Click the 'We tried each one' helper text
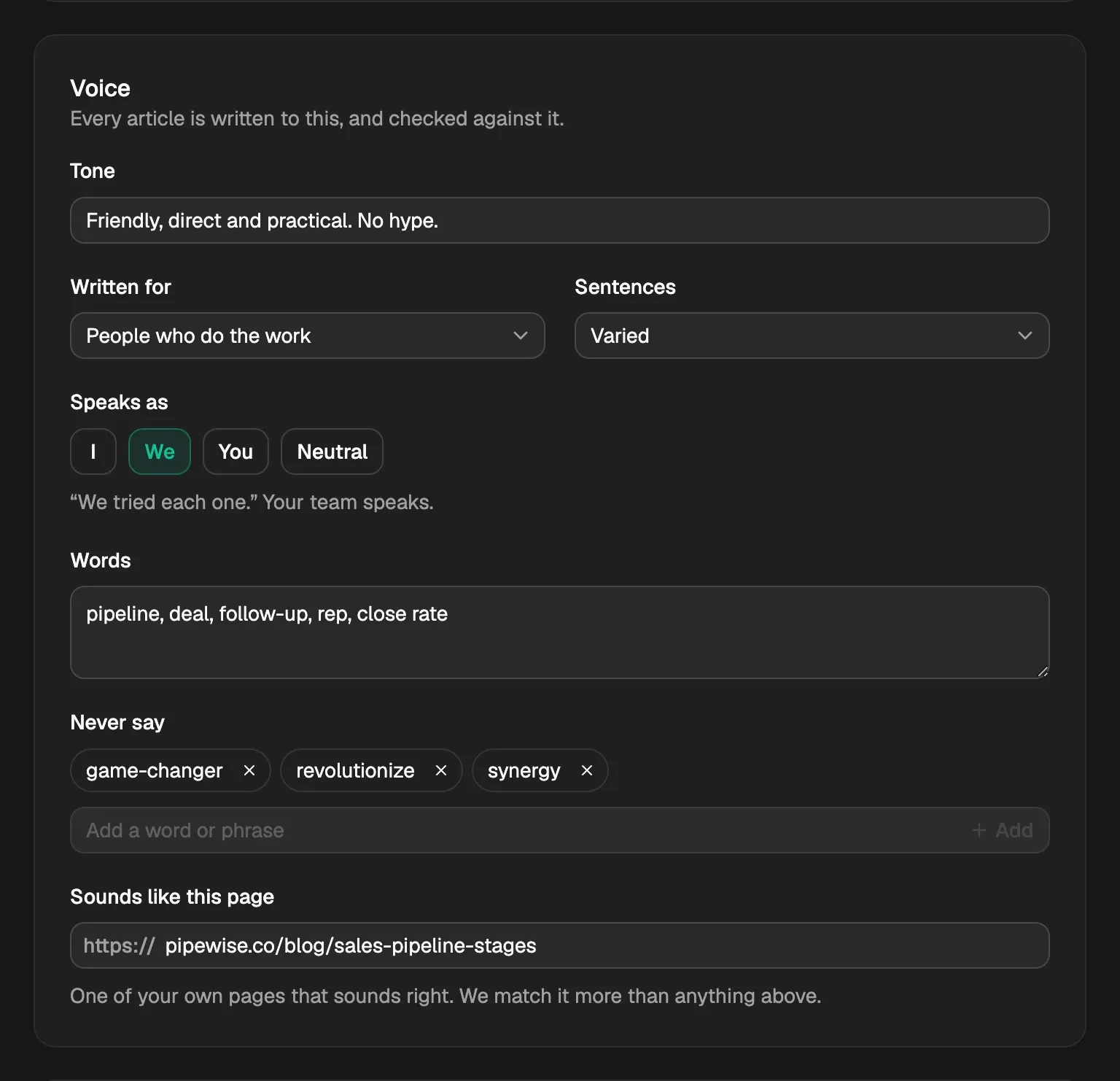 pos(252,502)
